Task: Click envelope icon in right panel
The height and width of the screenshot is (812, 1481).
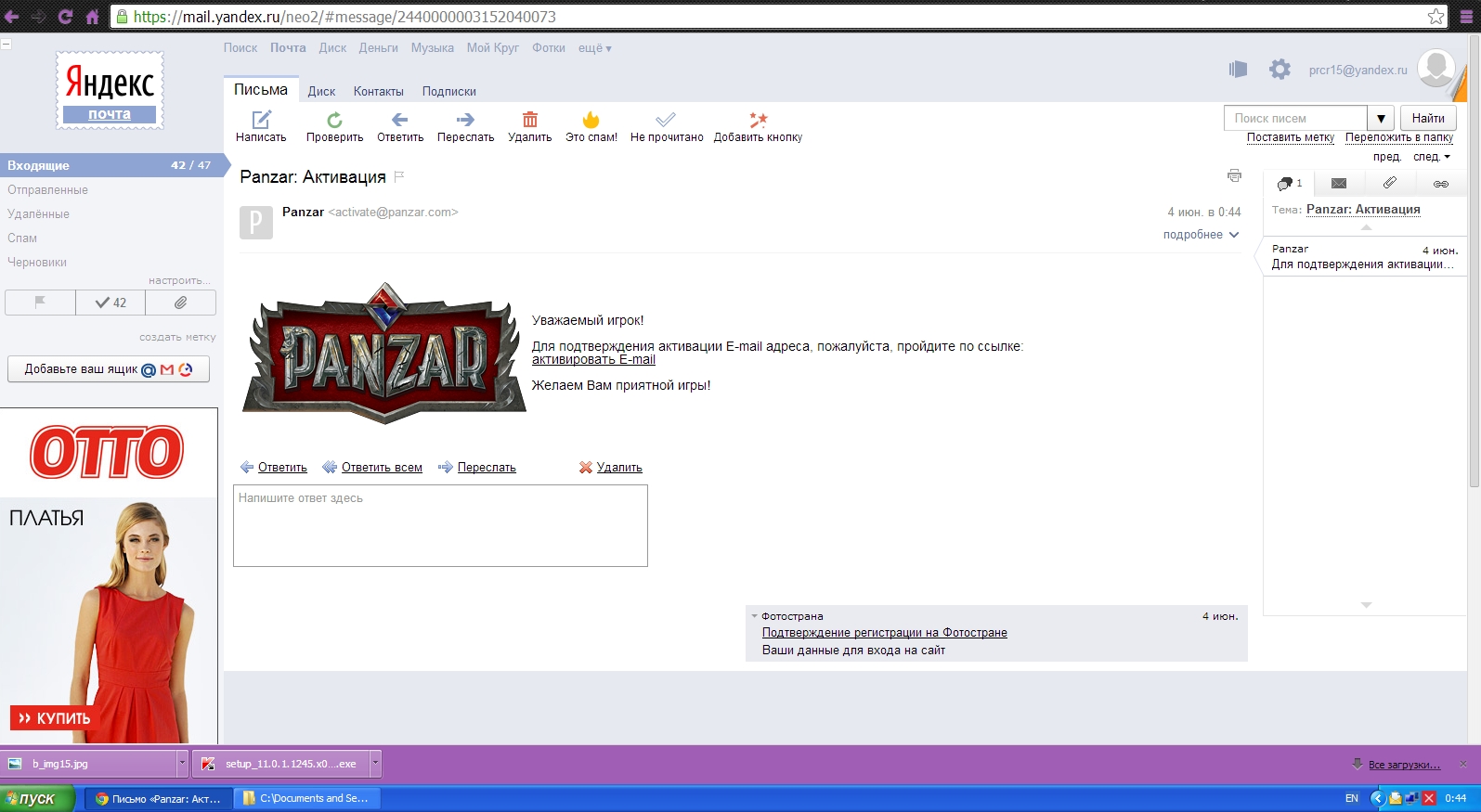Action: 1338,183
